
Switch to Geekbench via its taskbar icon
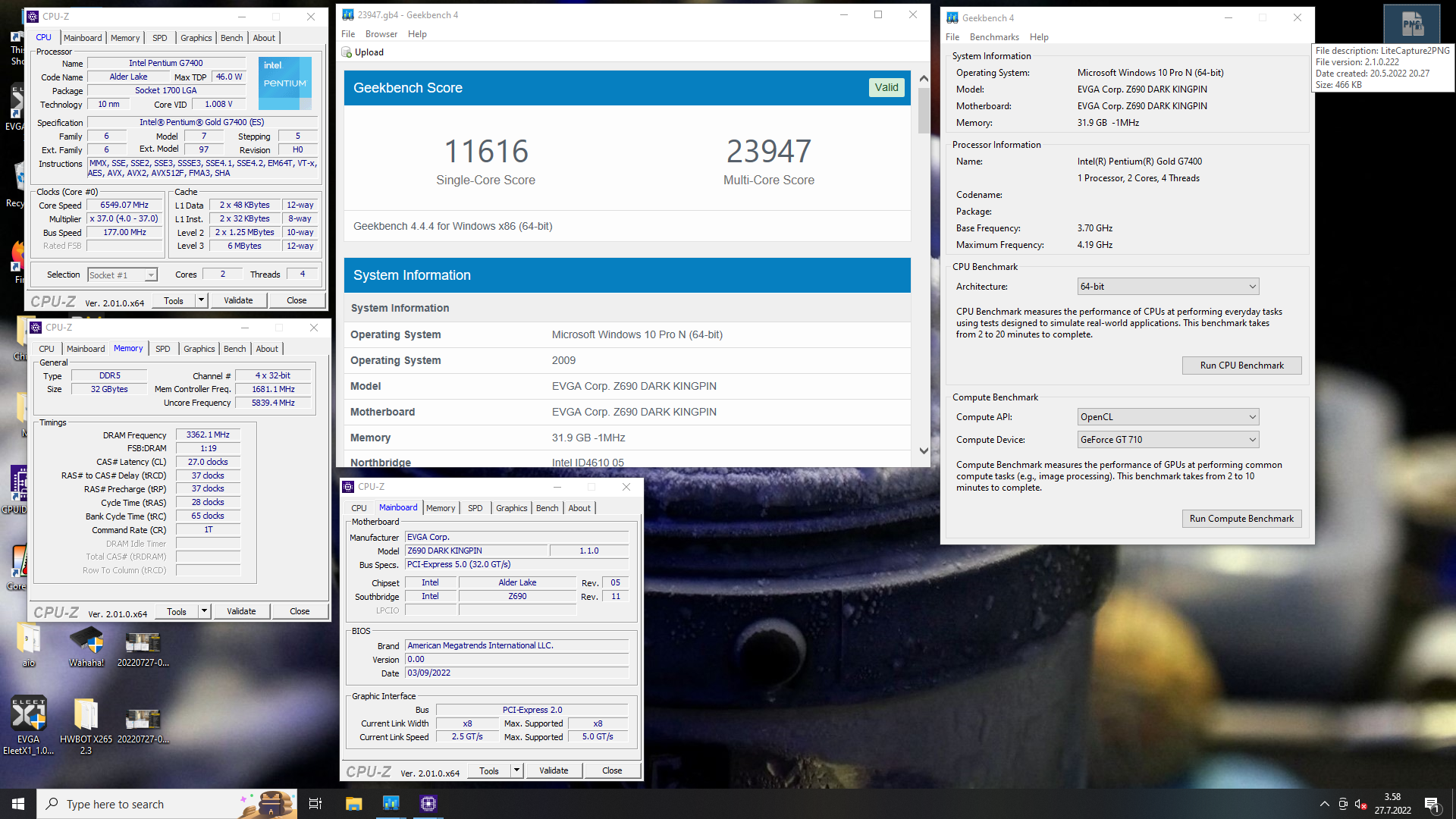tap(391, 804)
